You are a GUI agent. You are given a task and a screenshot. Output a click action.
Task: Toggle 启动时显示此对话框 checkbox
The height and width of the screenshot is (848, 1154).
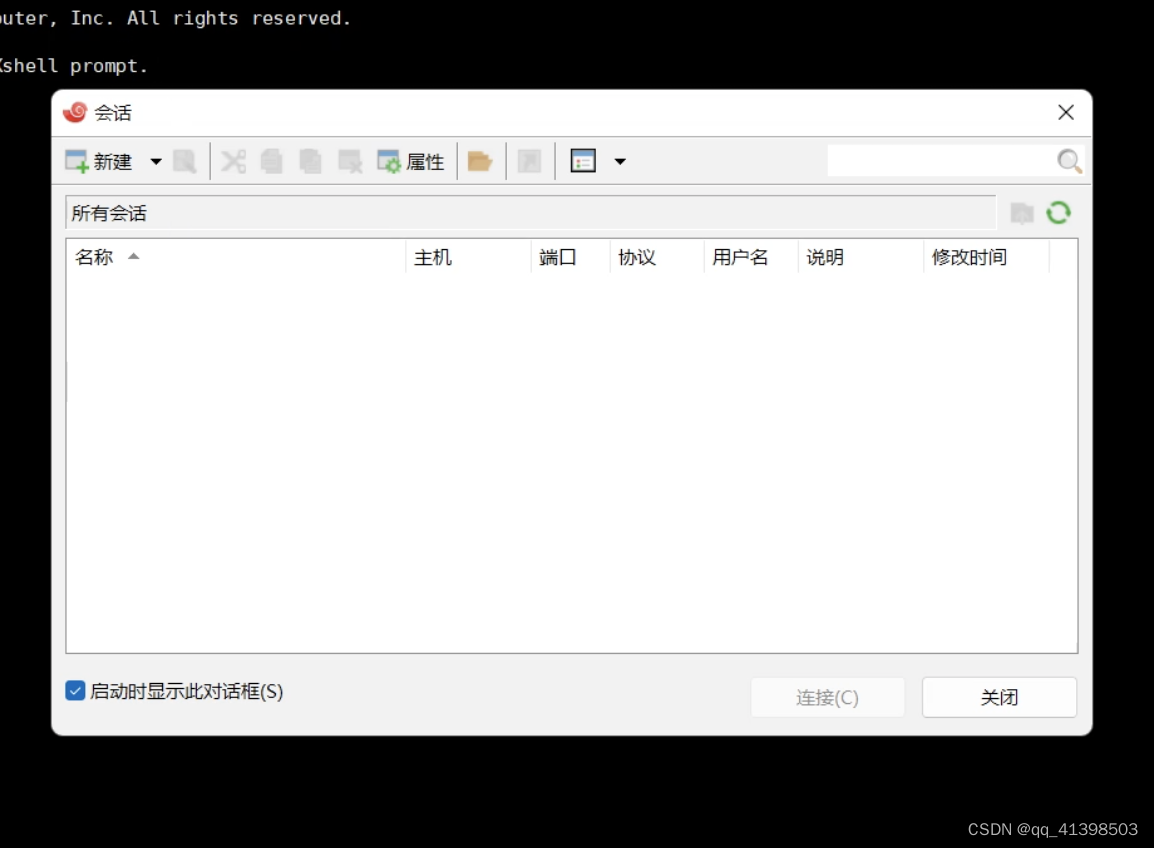tap(75, 690)
